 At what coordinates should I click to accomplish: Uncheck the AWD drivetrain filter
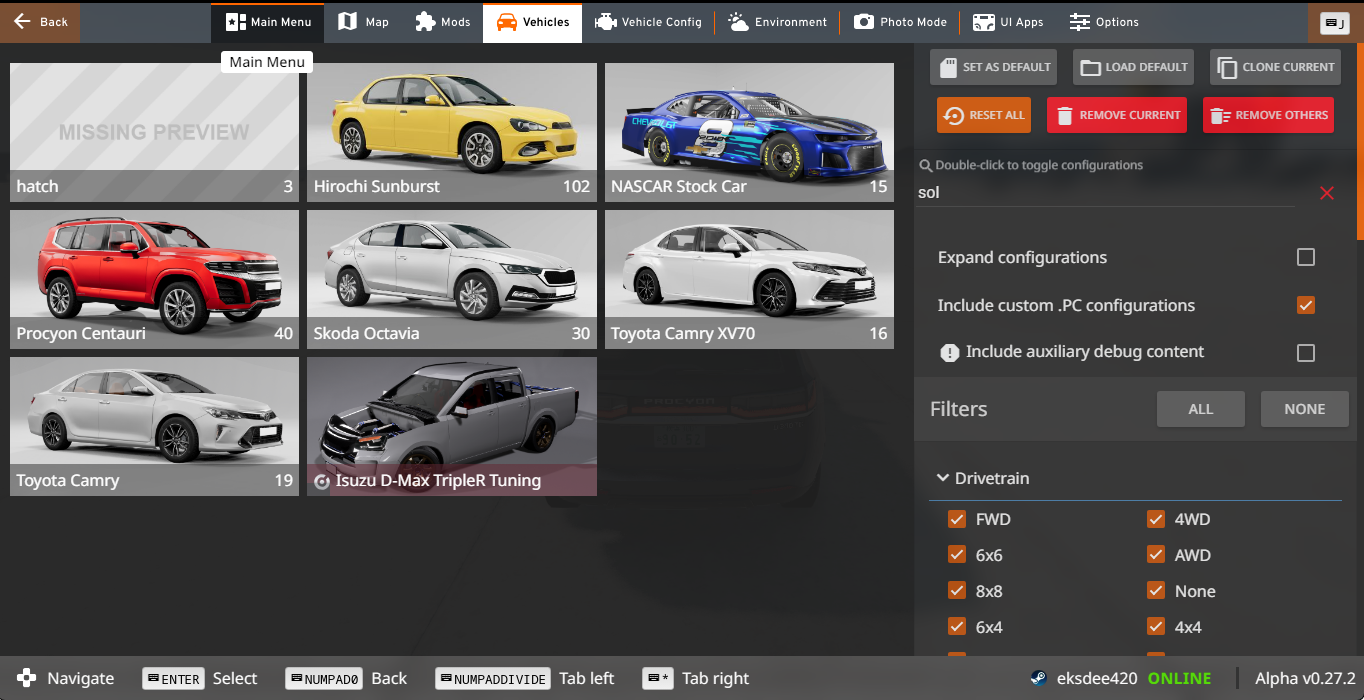pyautogui.click(x=1156, y=555)
